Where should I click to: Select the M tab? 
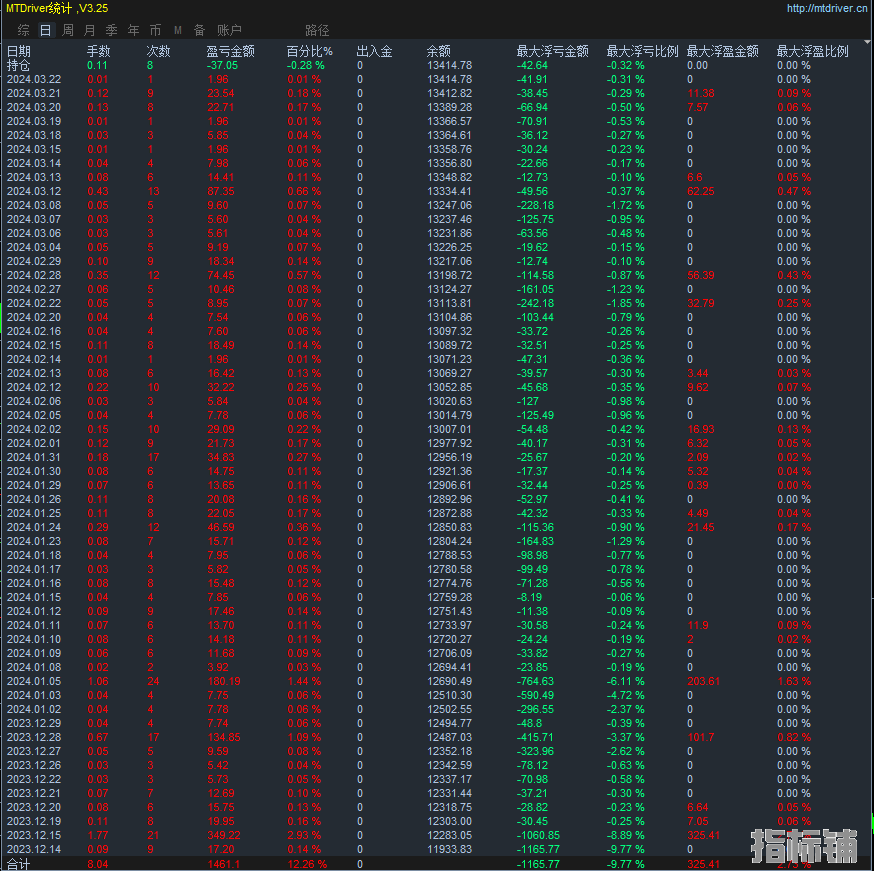(178, 30)
